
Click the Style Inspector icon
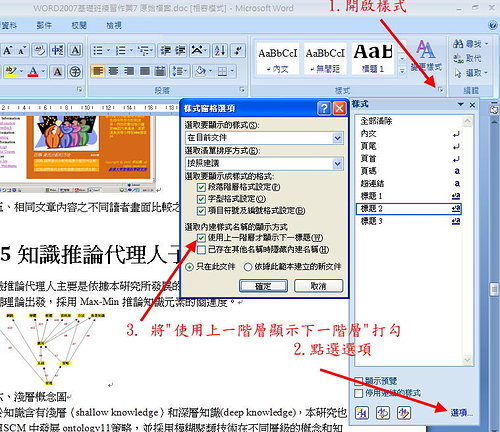pyautogui.click(x=383, y=413)
